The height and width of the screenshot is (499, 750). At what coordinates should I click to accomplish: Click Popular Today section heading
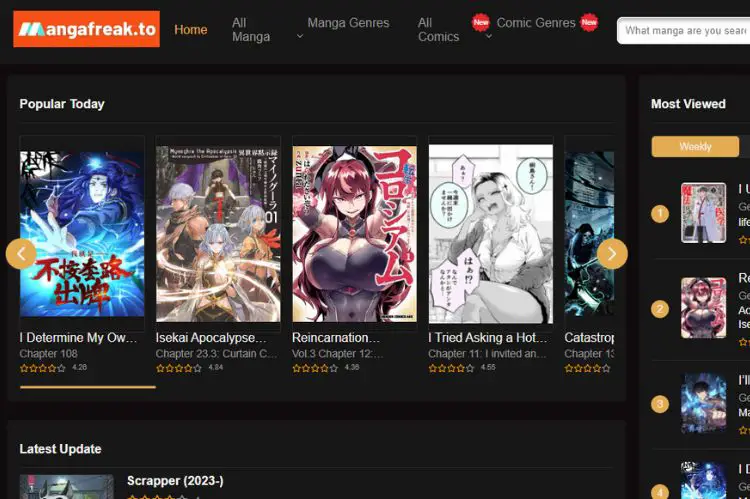click(62, 104)
